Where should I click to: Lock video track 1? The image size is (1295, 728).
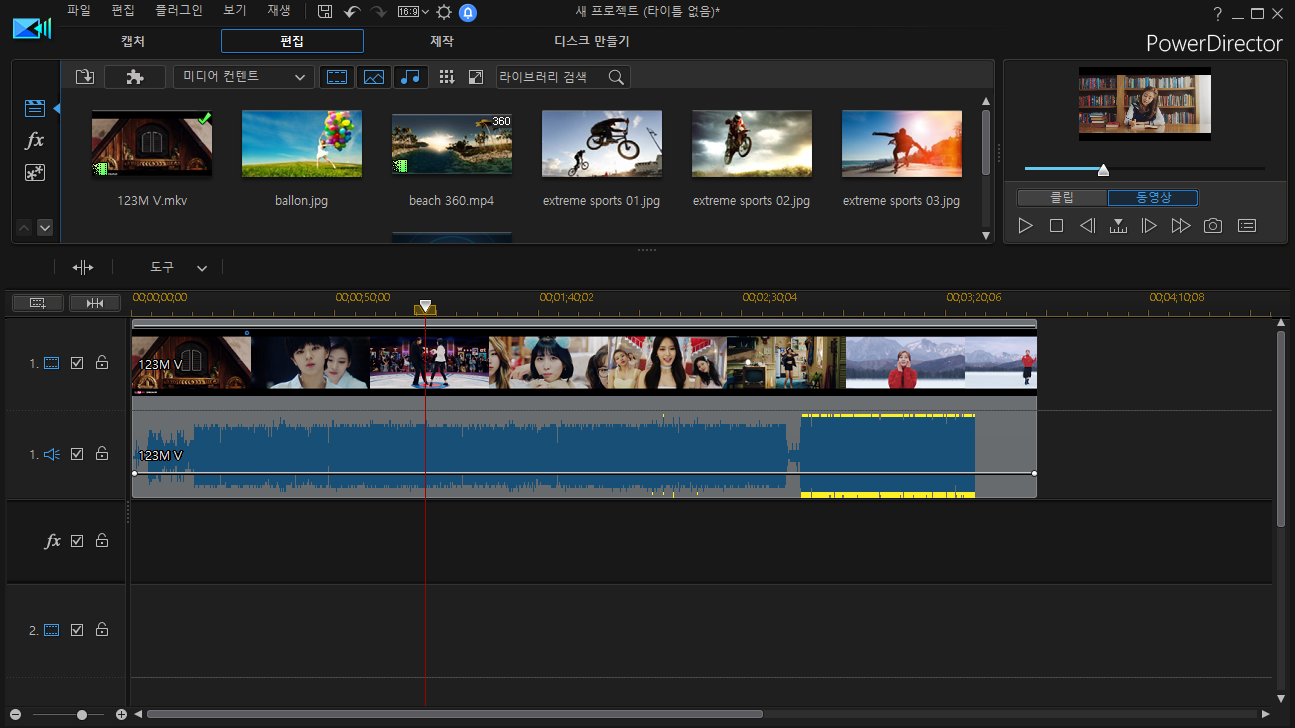coord(102,363)
